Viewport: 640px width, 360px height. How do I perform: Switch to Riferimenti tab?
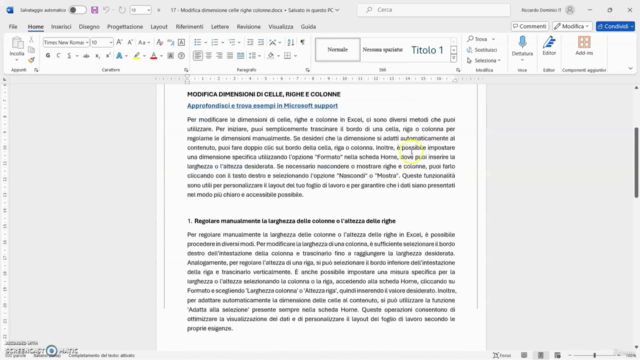pyautogui.click(x=189, y=27)
